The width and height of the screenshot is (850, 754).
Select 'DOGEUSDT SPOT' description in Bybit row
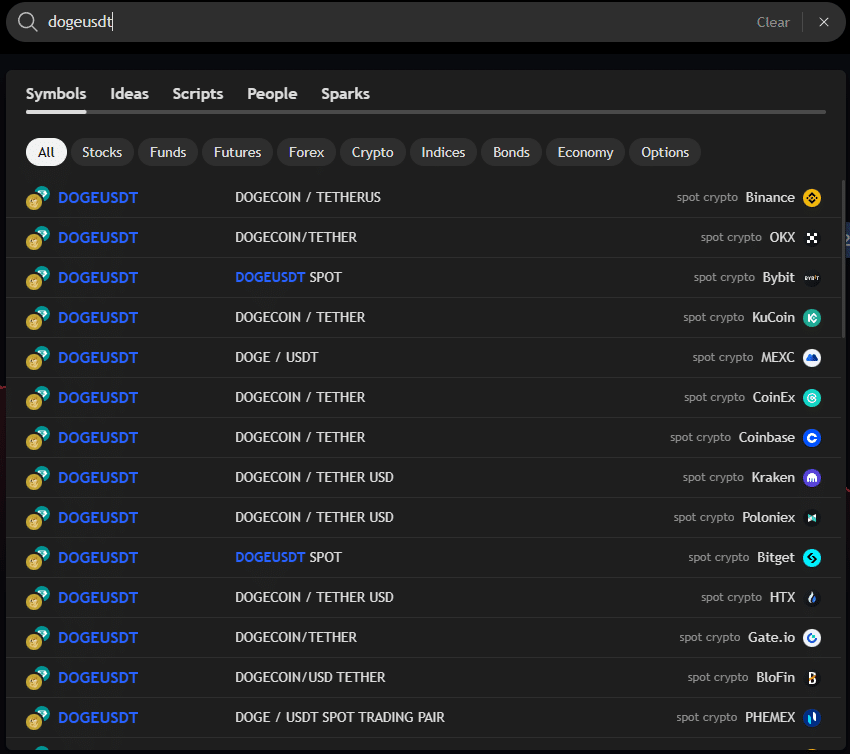[x=288, y=278]
